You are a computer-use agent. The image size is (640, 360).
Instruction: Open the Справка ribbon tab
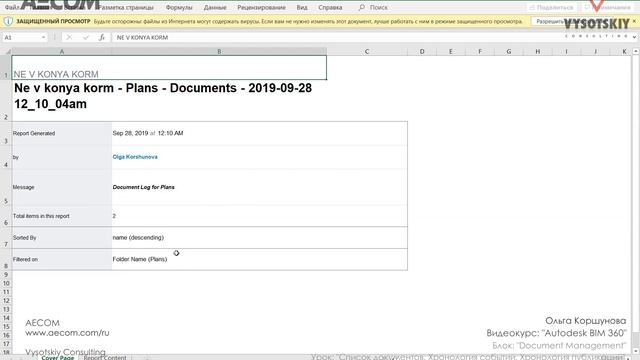330,7
